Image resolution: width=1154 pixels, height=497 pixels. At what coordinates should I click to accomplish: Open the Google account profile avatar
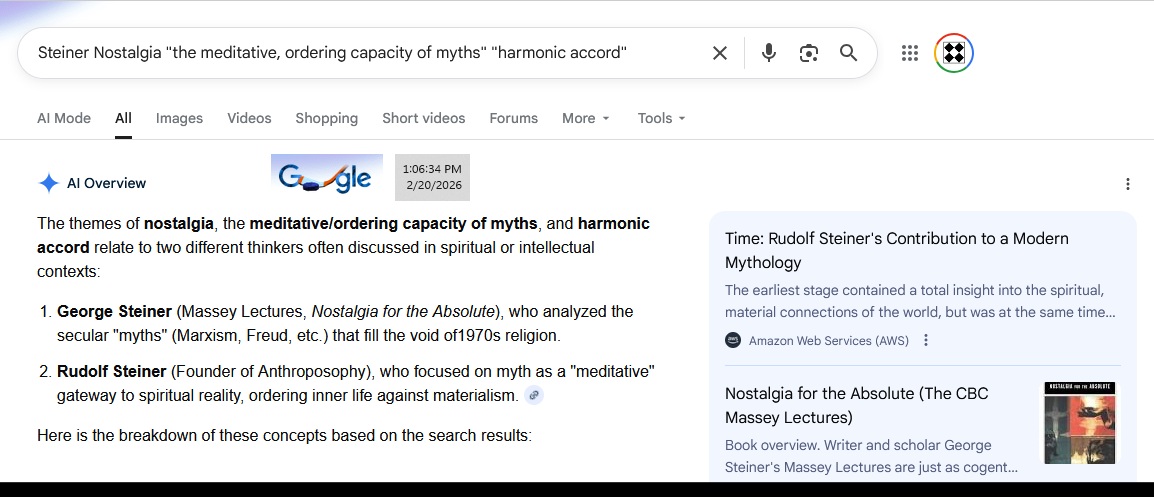[x=953, y=53]
